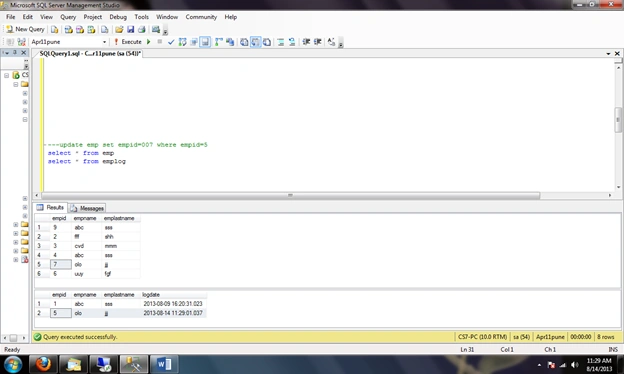Click the query editor horizontal scrollbar
This screenshot has height=374, width=624.
pos(291,195)
